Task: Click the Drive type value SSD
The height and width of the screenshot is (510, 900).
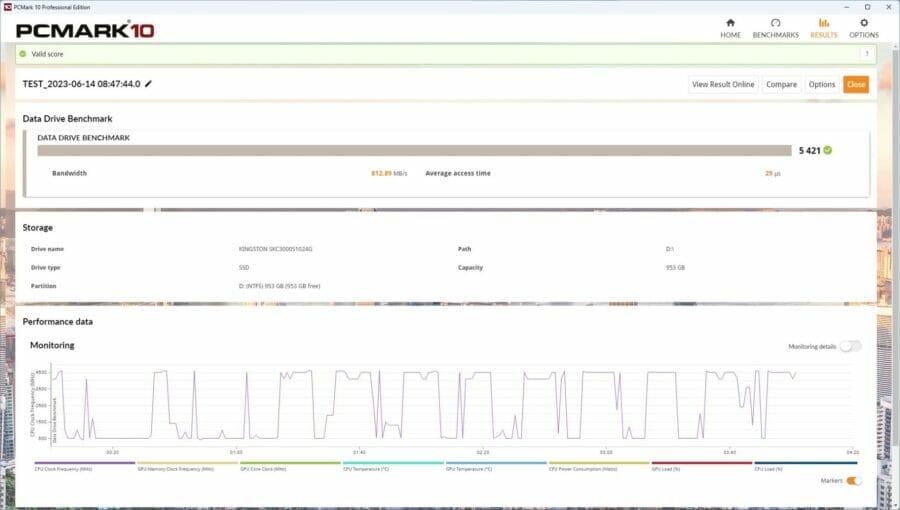Action: (x=244, y=267)
